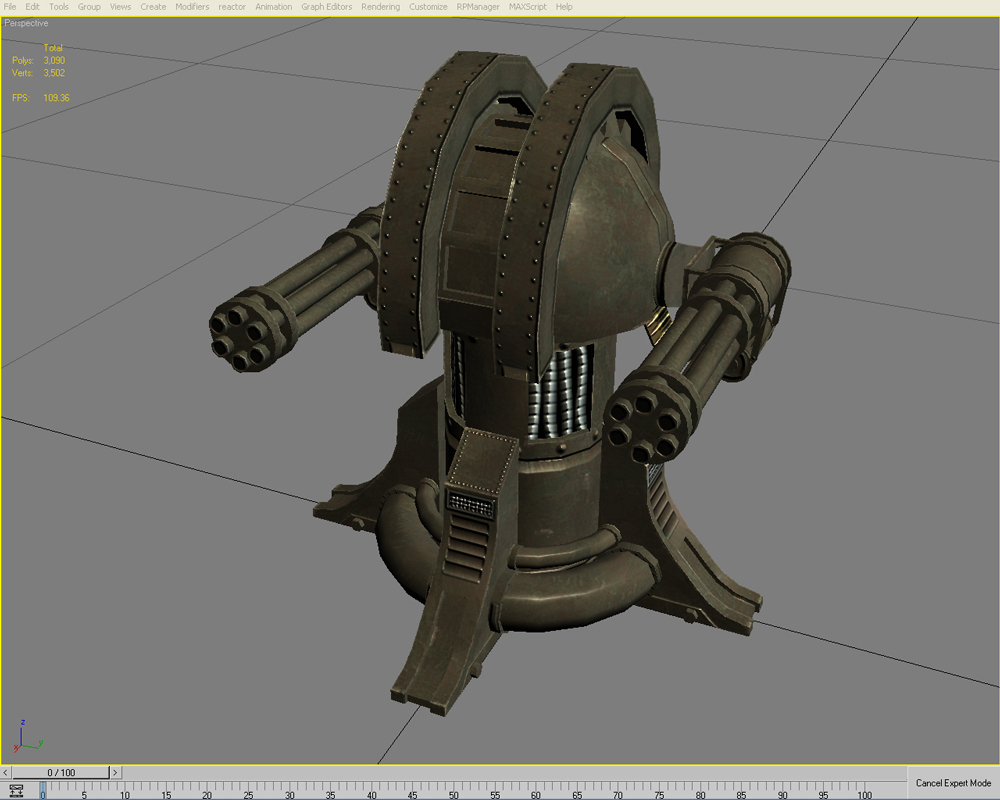
Task: Open the Rendering menu
Action: (x=380, y=7)
